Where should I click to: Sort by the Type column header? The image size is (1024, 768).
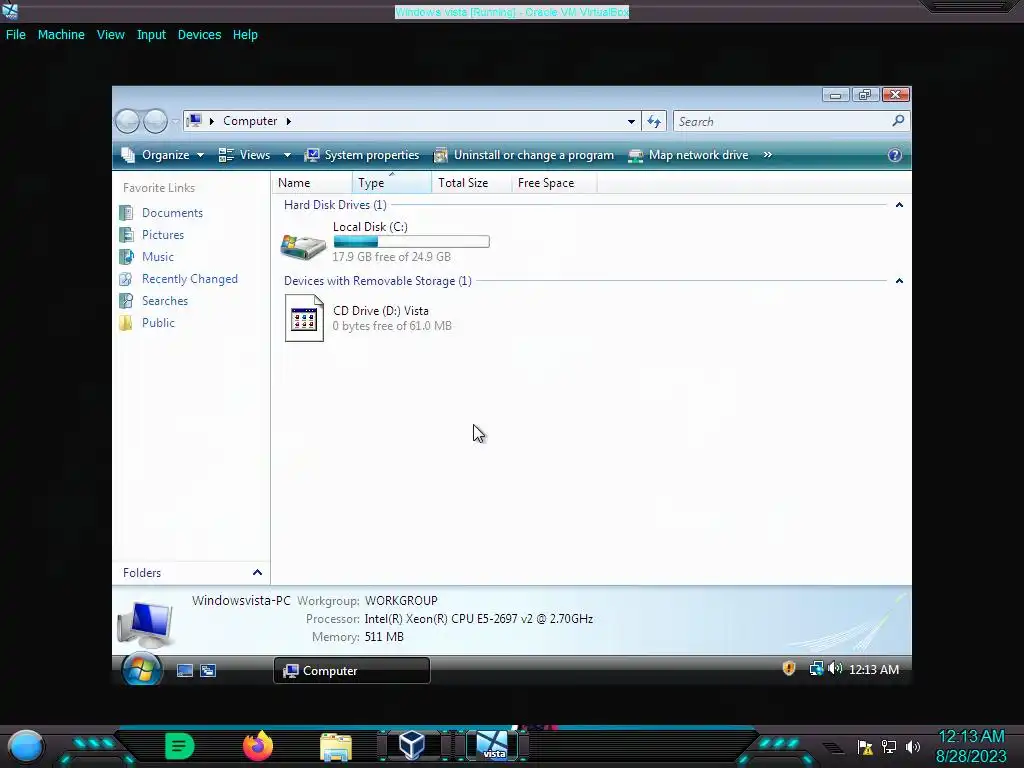[x=391, y=183]
